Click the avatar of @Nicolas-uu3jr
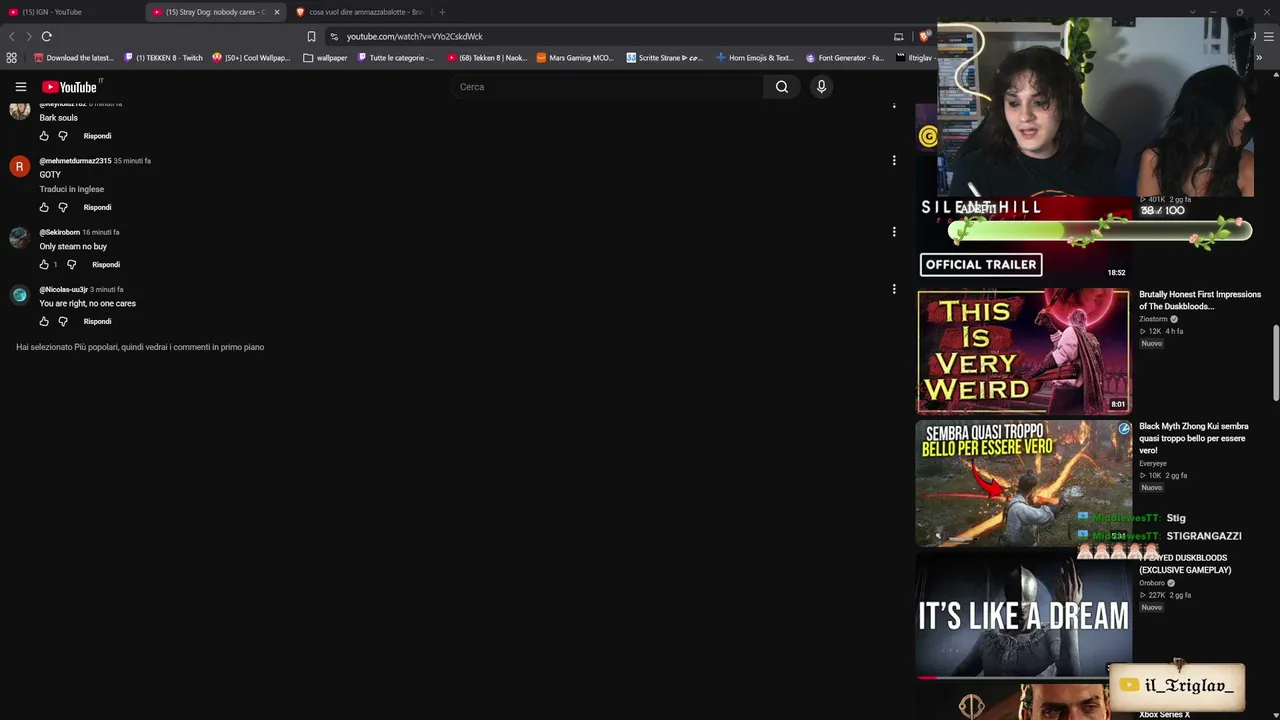Screen dimensions: 1280x720 point(19,295)
